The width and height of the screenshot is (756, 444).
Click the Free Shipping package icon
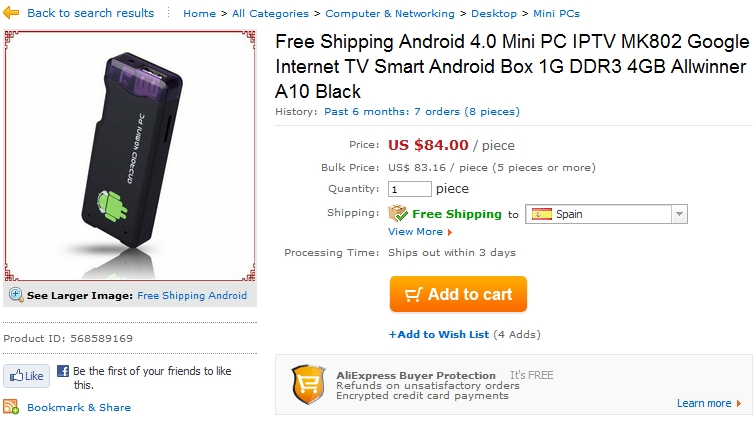pos(398,213)
